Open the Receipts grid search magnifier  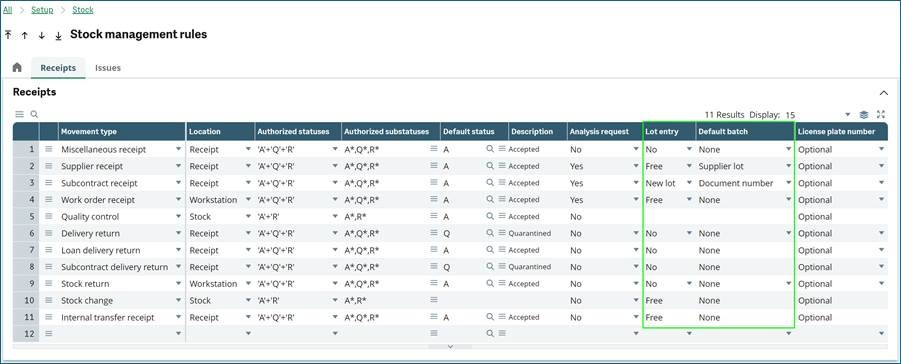(x=34, y=114)
